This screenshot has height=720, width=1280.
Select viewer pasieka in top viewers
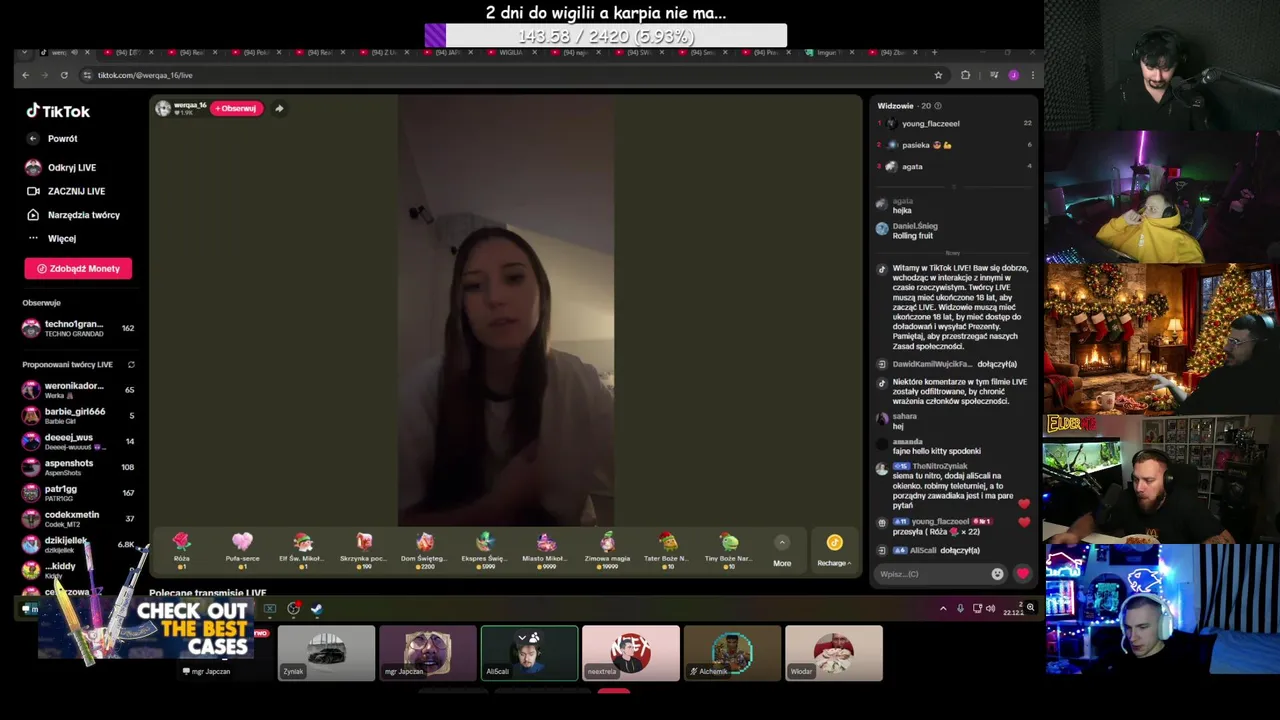coord(955,145)
